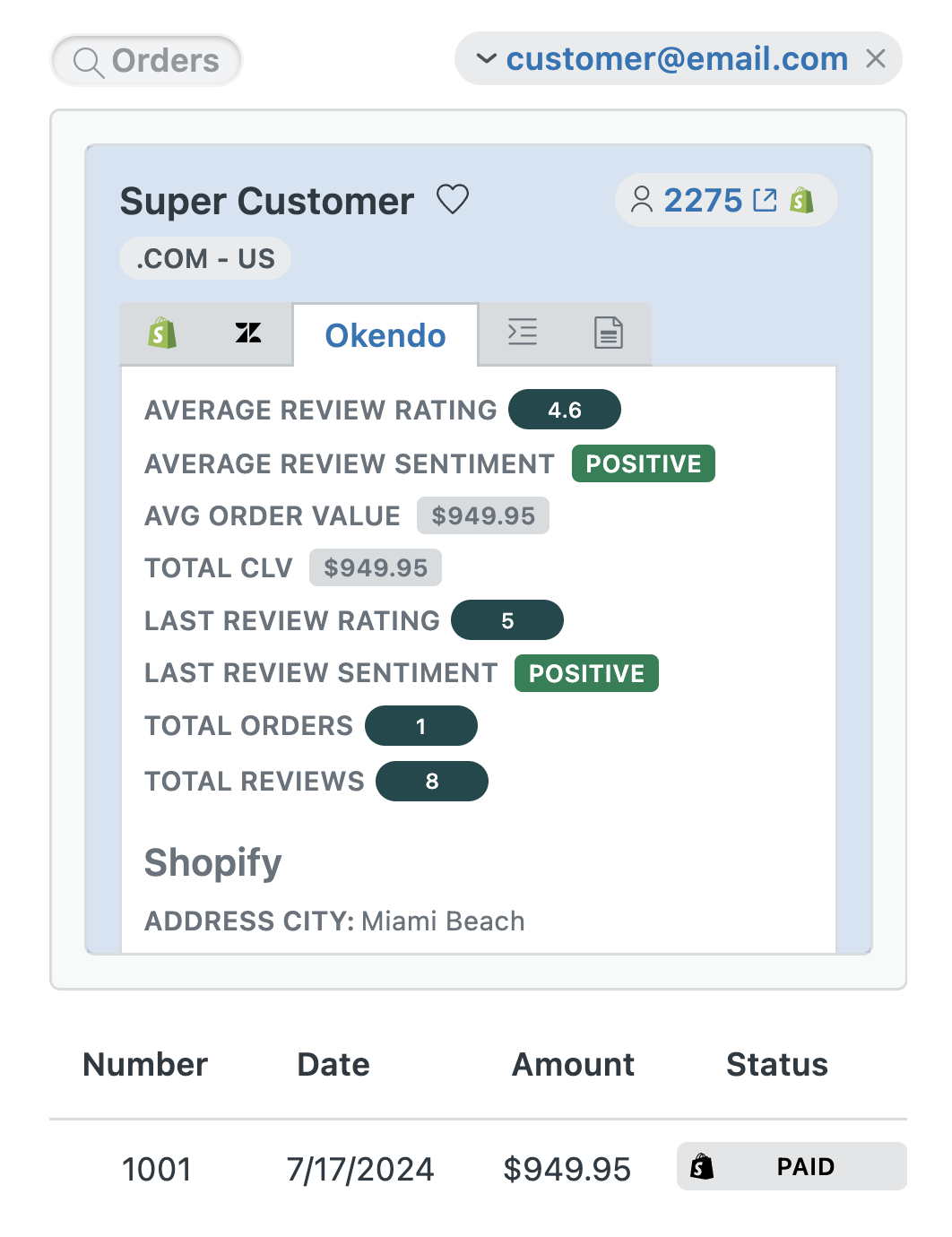Favorite Super Customer with heart icon
The height and width of the screenshot is (1237, 952).
pyautogui.click(x=453, y=199)
